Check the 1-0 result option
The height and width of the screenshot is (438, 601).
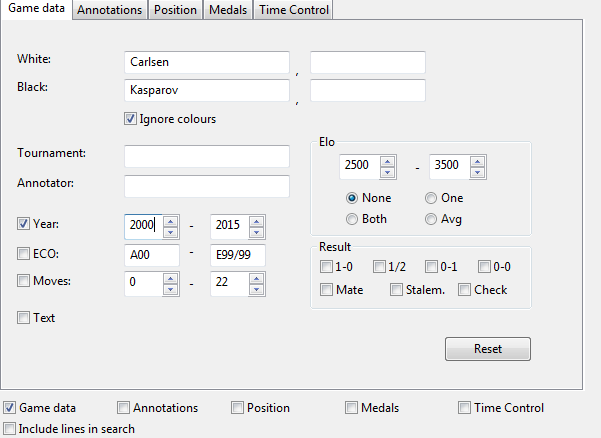(x=327, y=266)
